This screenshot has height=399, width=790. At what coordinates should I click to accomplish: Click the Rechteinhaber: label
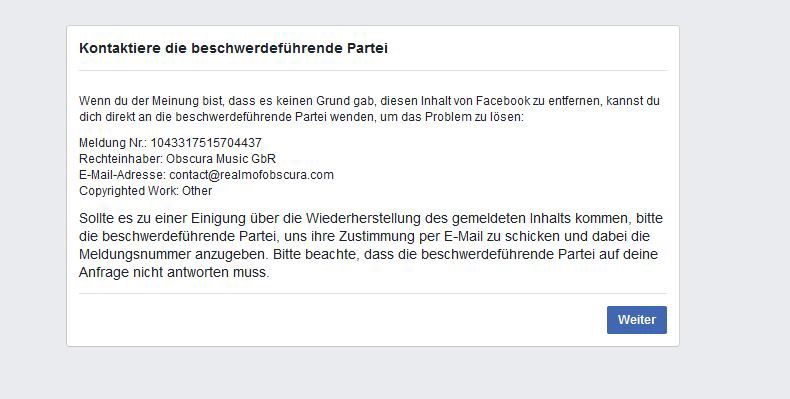pyautogui.click(x=121, y=159)
